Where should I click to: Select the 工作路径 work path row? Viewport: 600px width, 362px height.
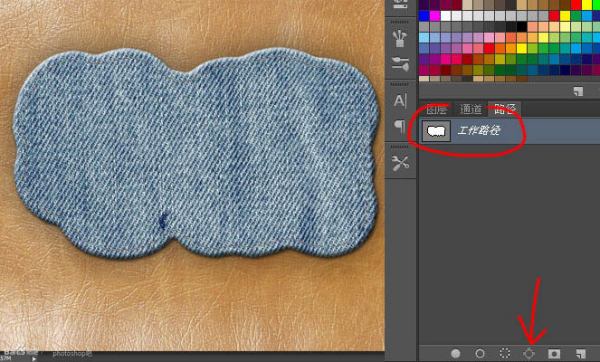click(510, 131)
